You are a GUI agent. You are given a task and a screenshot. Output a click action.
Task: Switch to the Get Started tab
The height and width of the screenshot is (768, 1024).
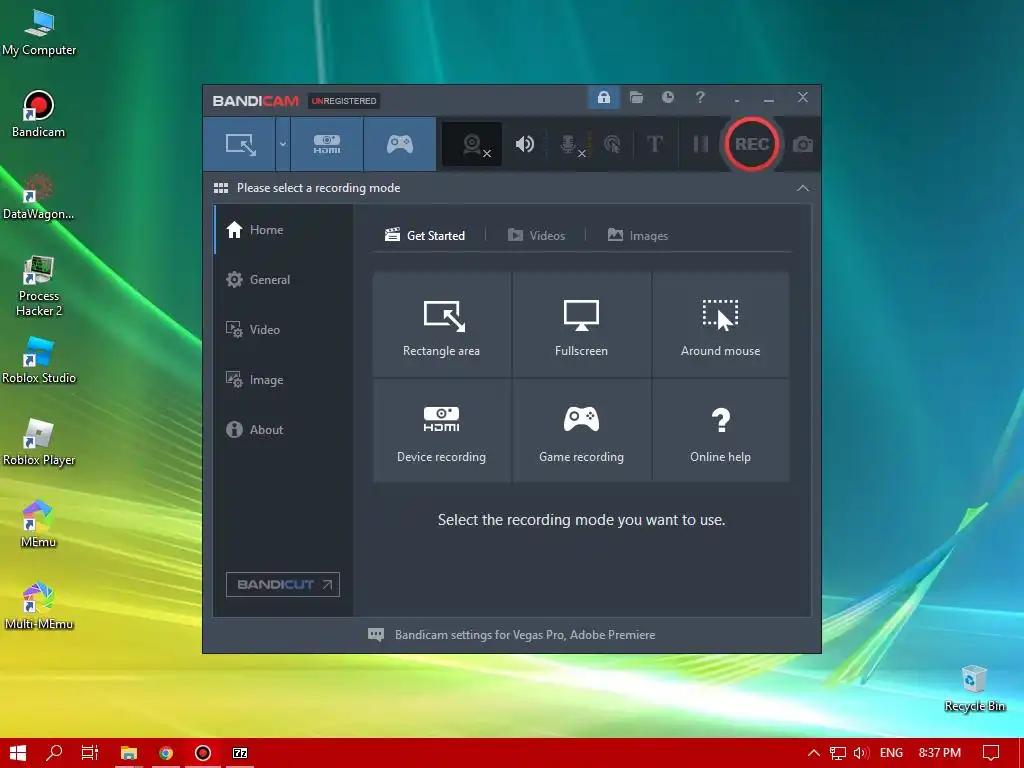tap(425, 235)
